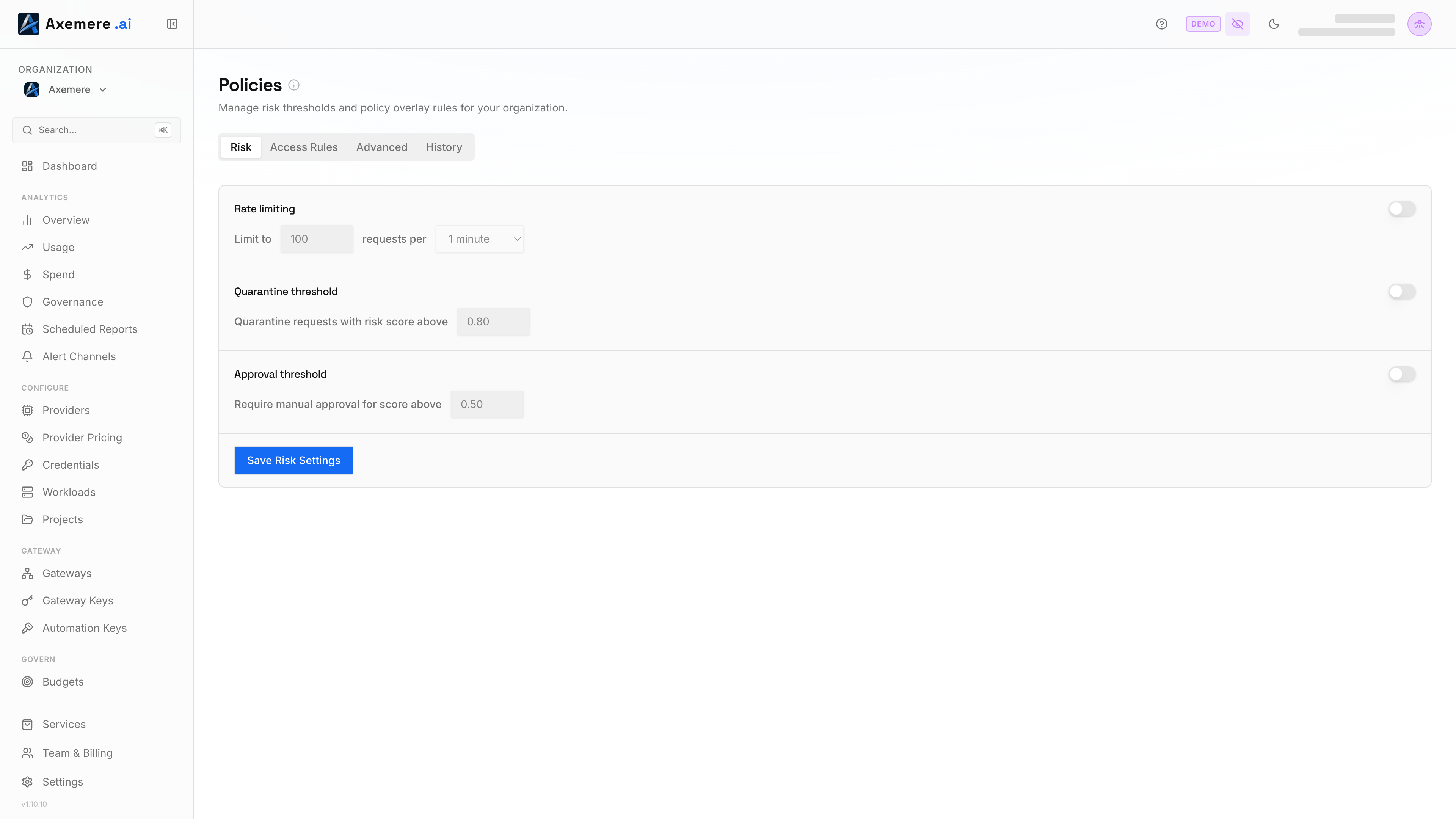Open the user avatar menu
The image size is (1456, 819).
[x=1419, y=24]
